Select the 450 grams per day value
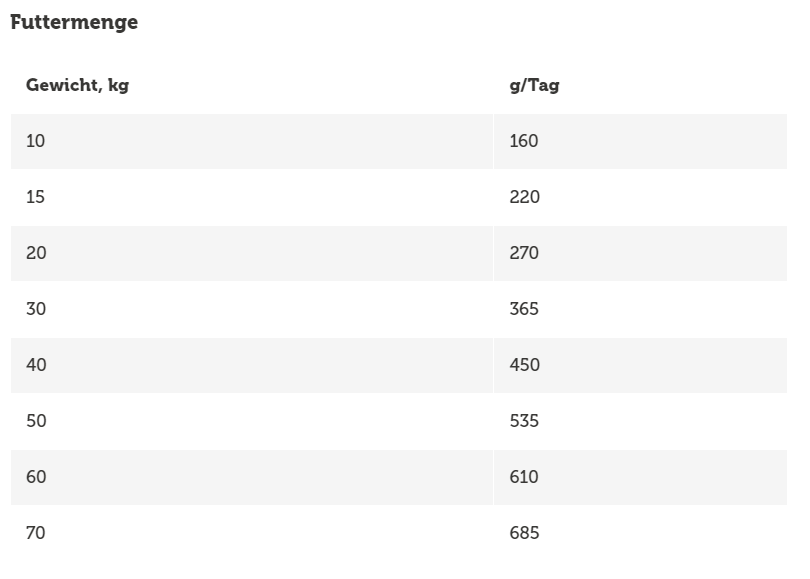The height and width of the screenshot is (579, 810). coord(524,365)
